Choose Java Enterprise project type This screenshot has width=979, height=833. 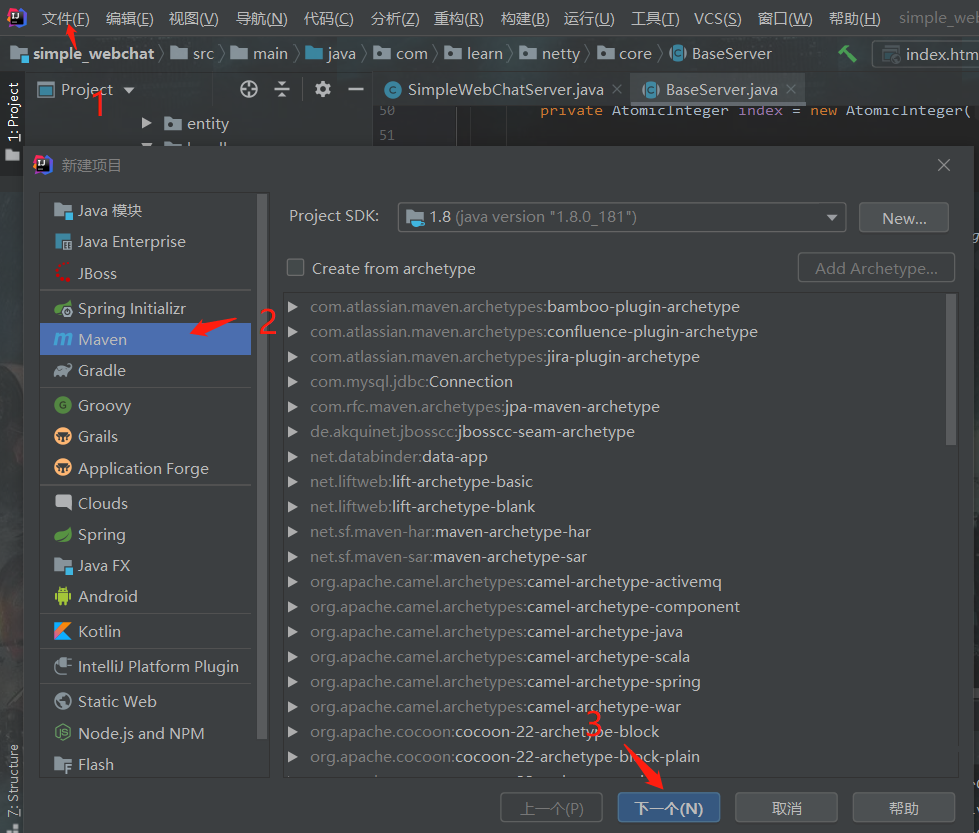click(145, 242)
